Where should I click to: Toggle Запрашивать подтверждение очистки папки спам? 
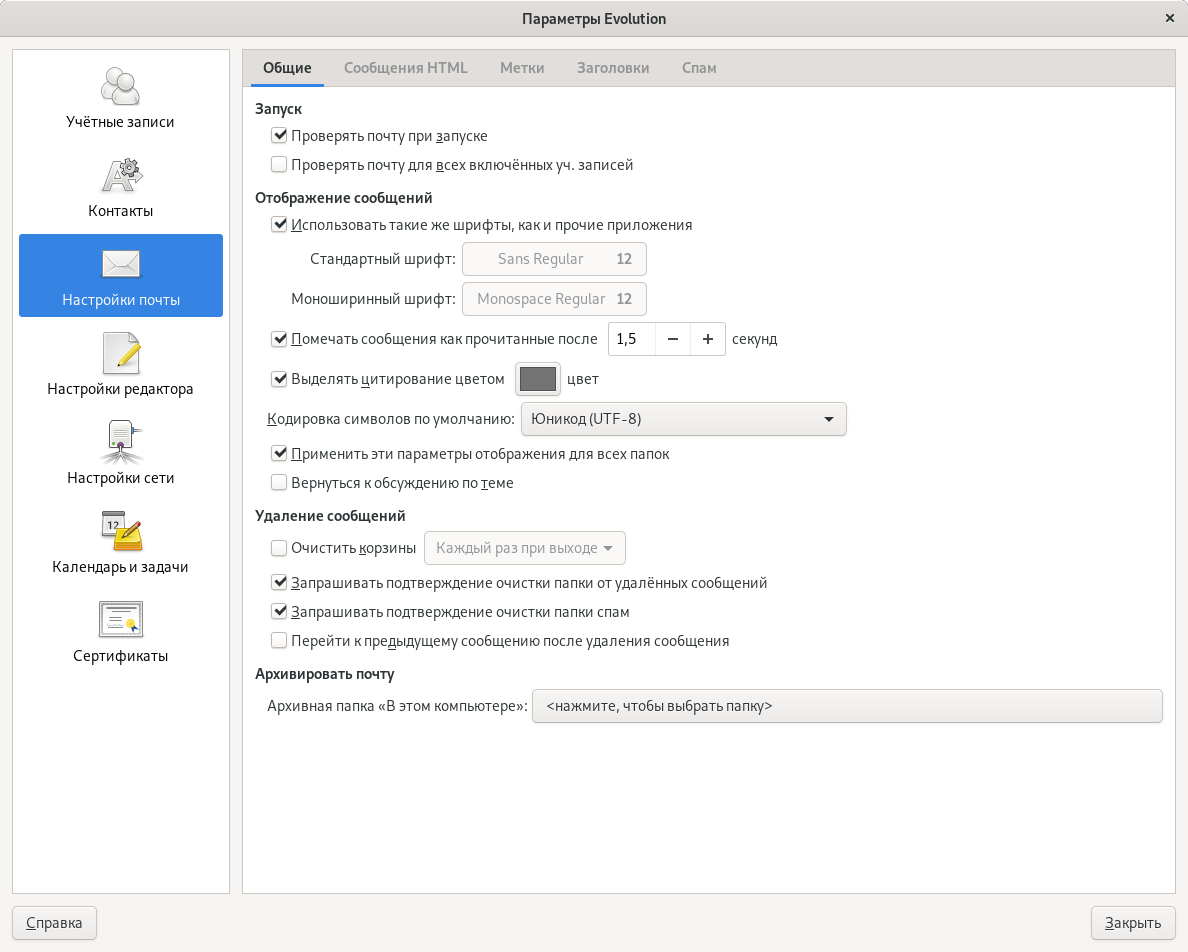(279, 611)
